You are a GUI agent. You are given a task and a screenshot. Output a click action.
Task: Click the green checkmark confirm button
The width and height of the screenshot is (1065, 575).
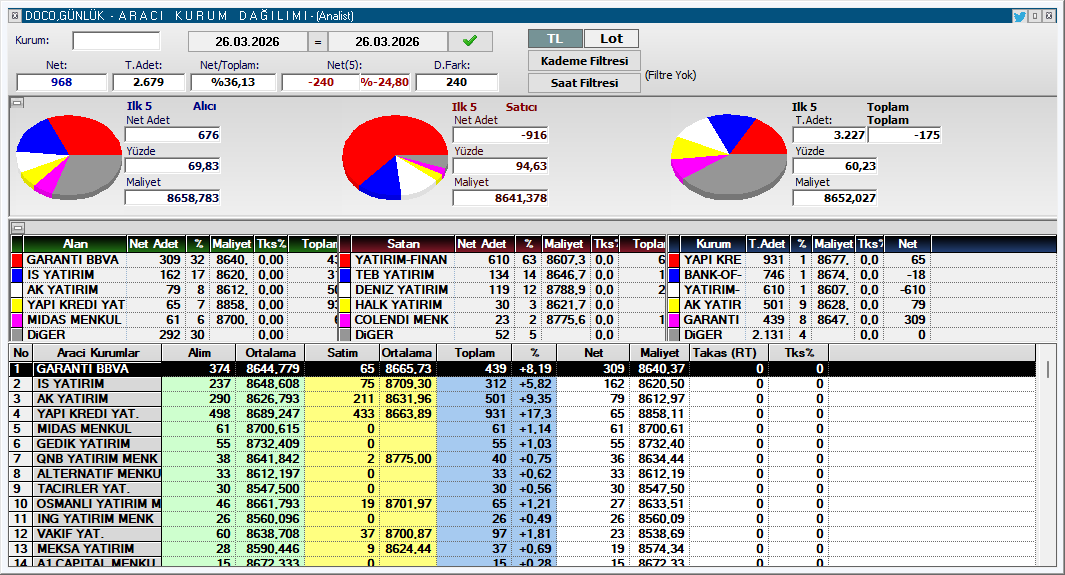[x=470, y=41]
